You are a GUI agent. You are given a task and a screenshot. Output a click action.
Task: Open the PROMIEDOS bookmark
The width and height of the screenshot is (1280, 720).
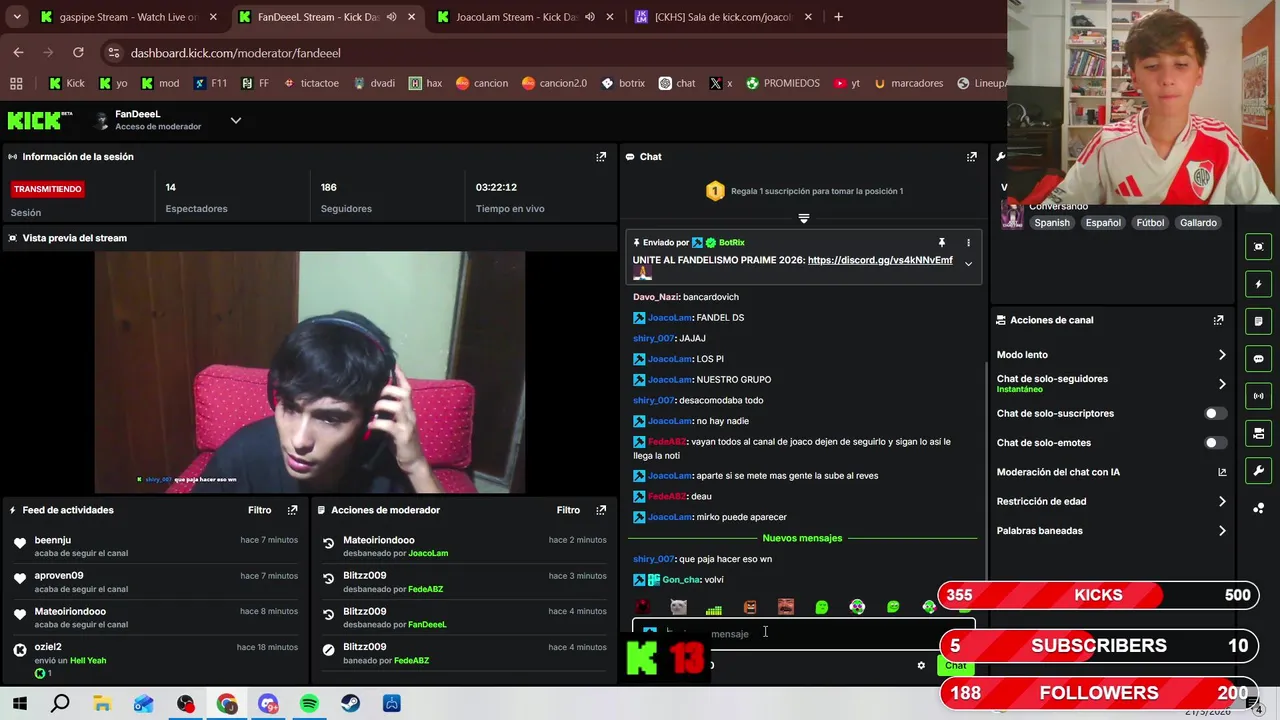(783, 83)
